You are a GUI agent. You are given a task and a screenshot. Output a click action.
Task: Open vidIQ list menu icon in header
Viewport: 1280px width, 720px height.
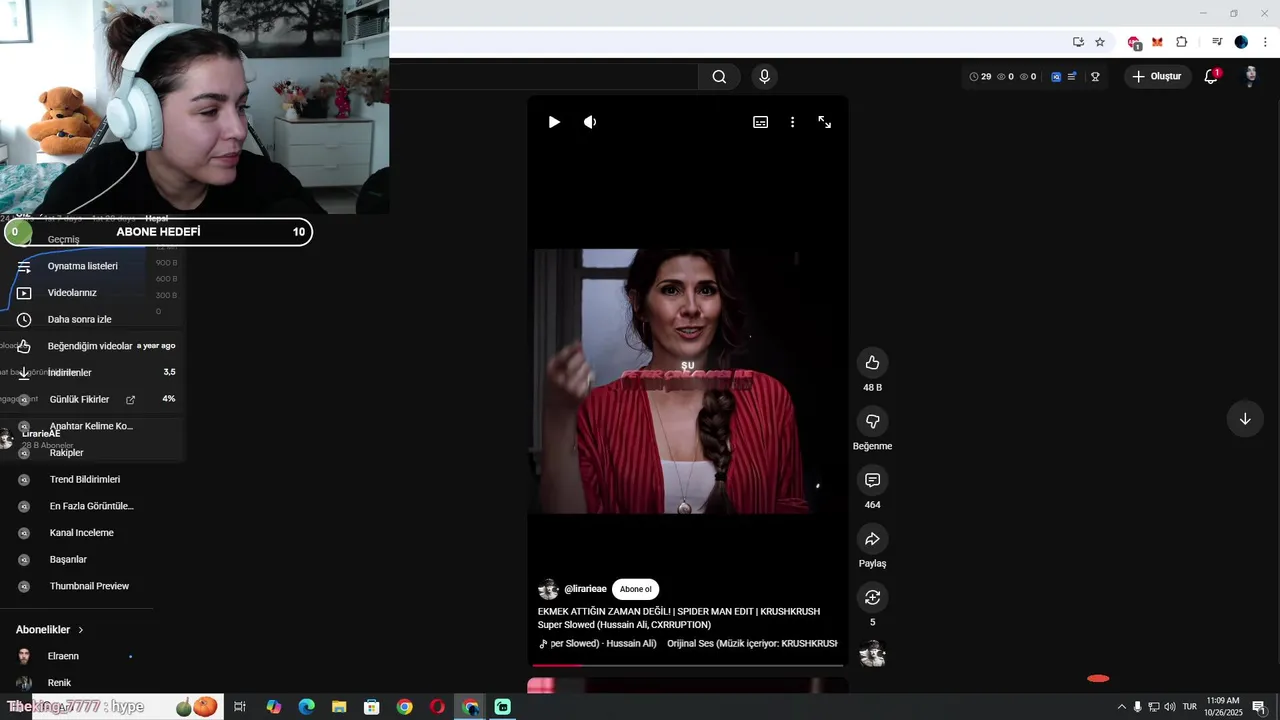(x=1072, y=77)
